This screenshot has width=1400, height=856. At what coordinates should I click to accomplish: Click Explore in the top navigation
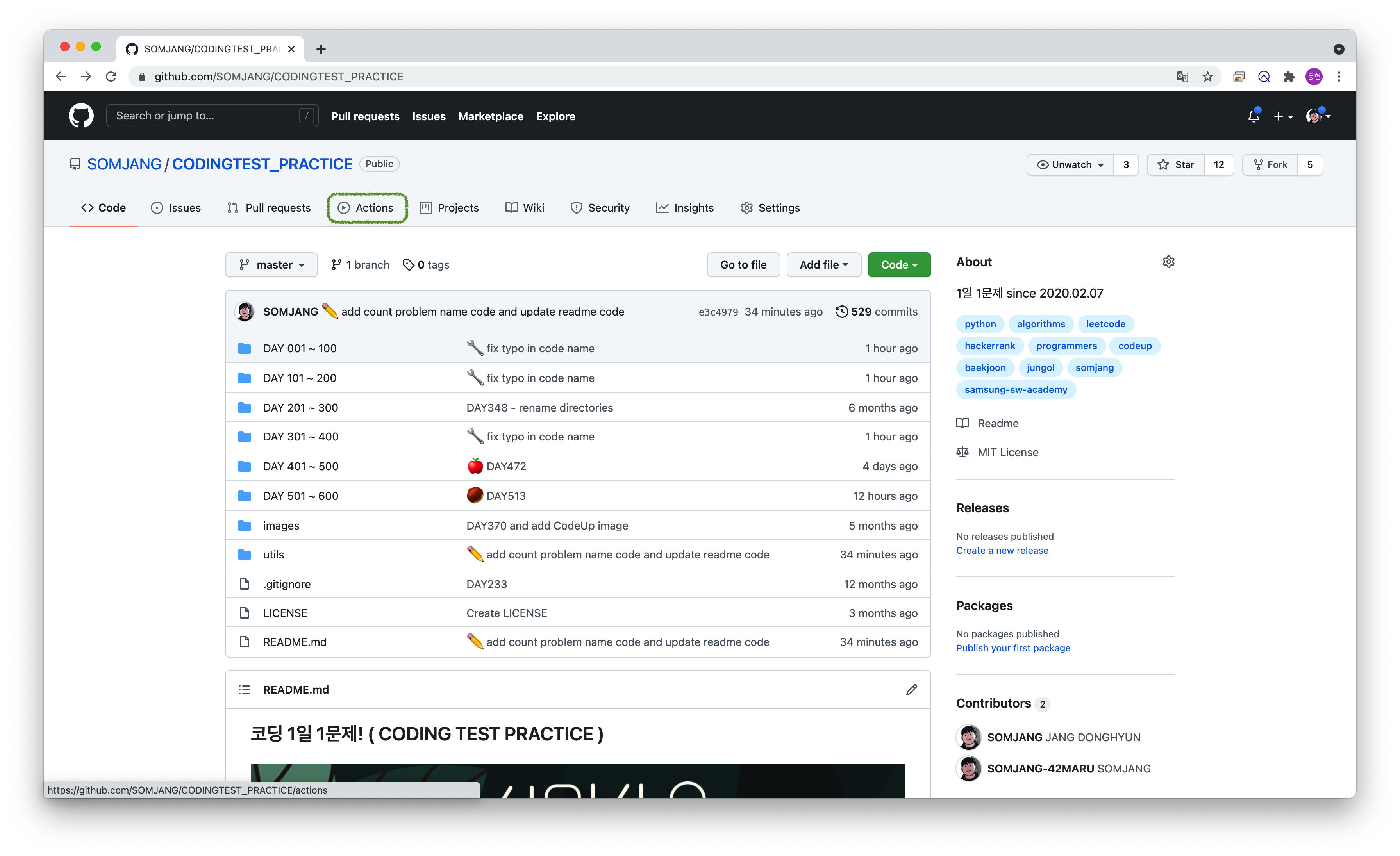[555, 116]
